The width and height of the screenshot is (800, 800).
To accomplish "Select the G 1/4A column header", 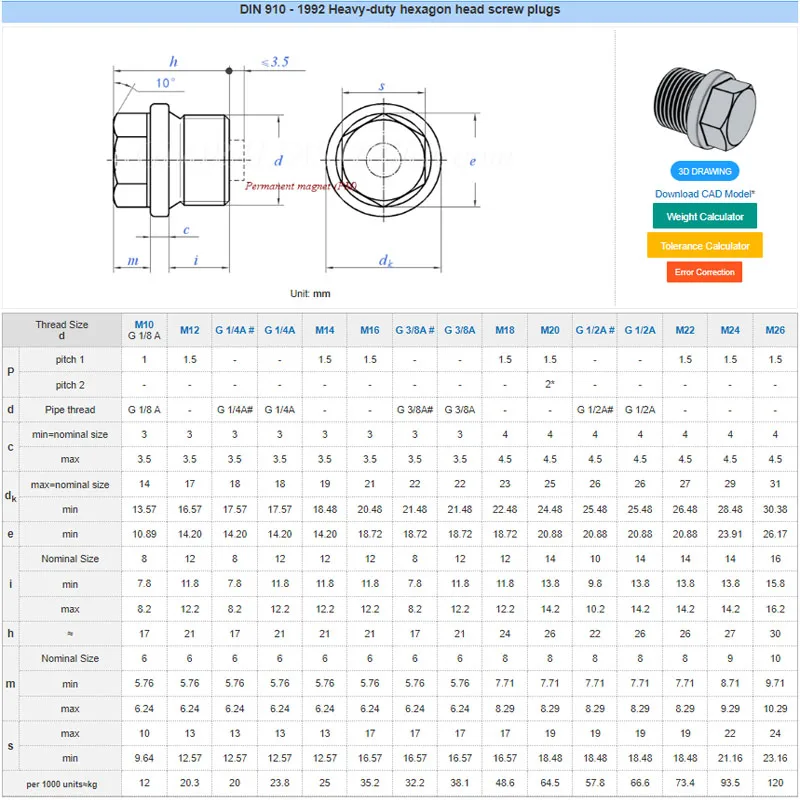I will point(279,330).
